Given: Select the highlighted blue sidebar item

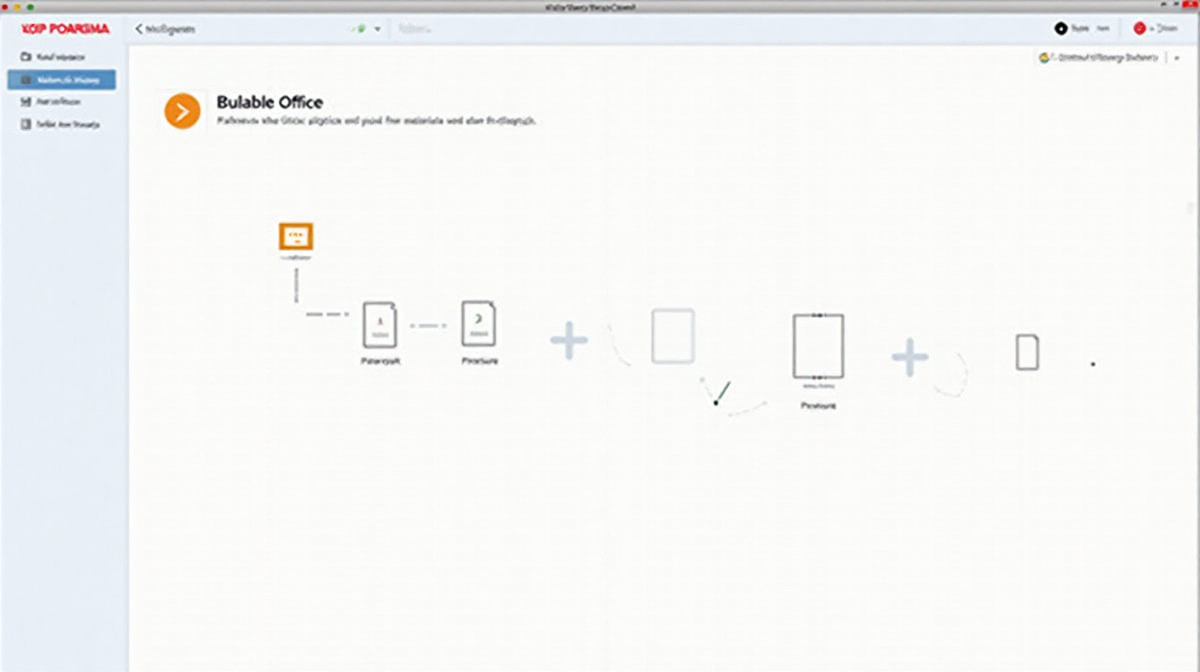Looking at the screenshot, I should coord(61,80).
